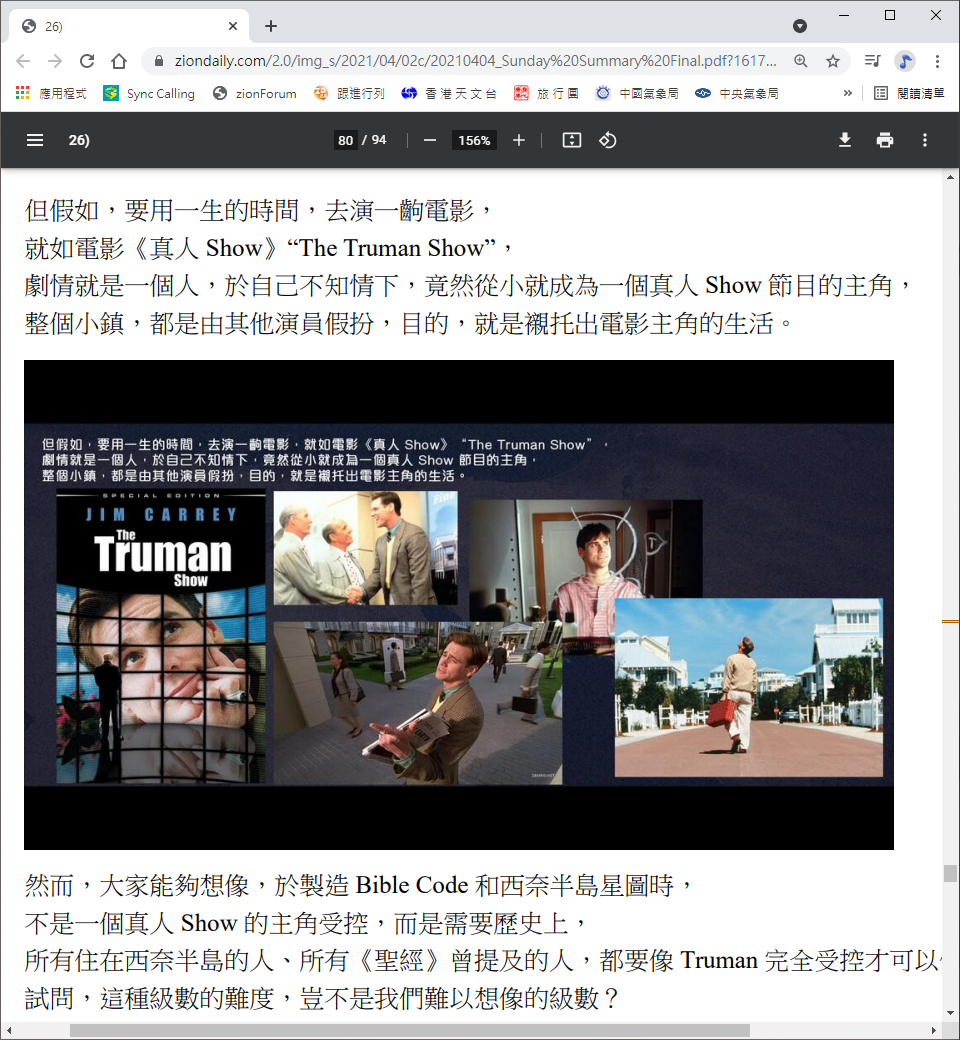The image size is (960, 1040).
Task: Open the 旅行團 bookmark
Action: (547, 94)
